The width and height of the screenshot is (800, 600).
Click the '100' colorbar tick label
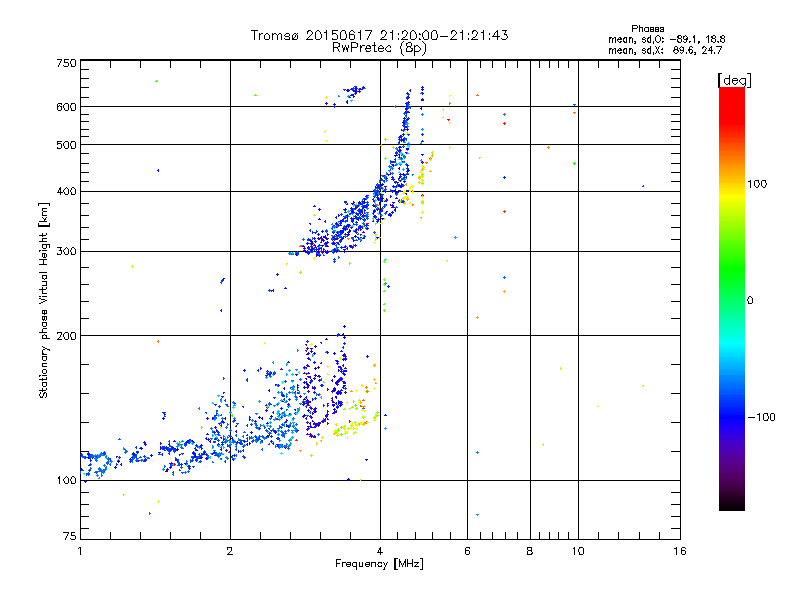pyautogui.click(x=757, y=184)
